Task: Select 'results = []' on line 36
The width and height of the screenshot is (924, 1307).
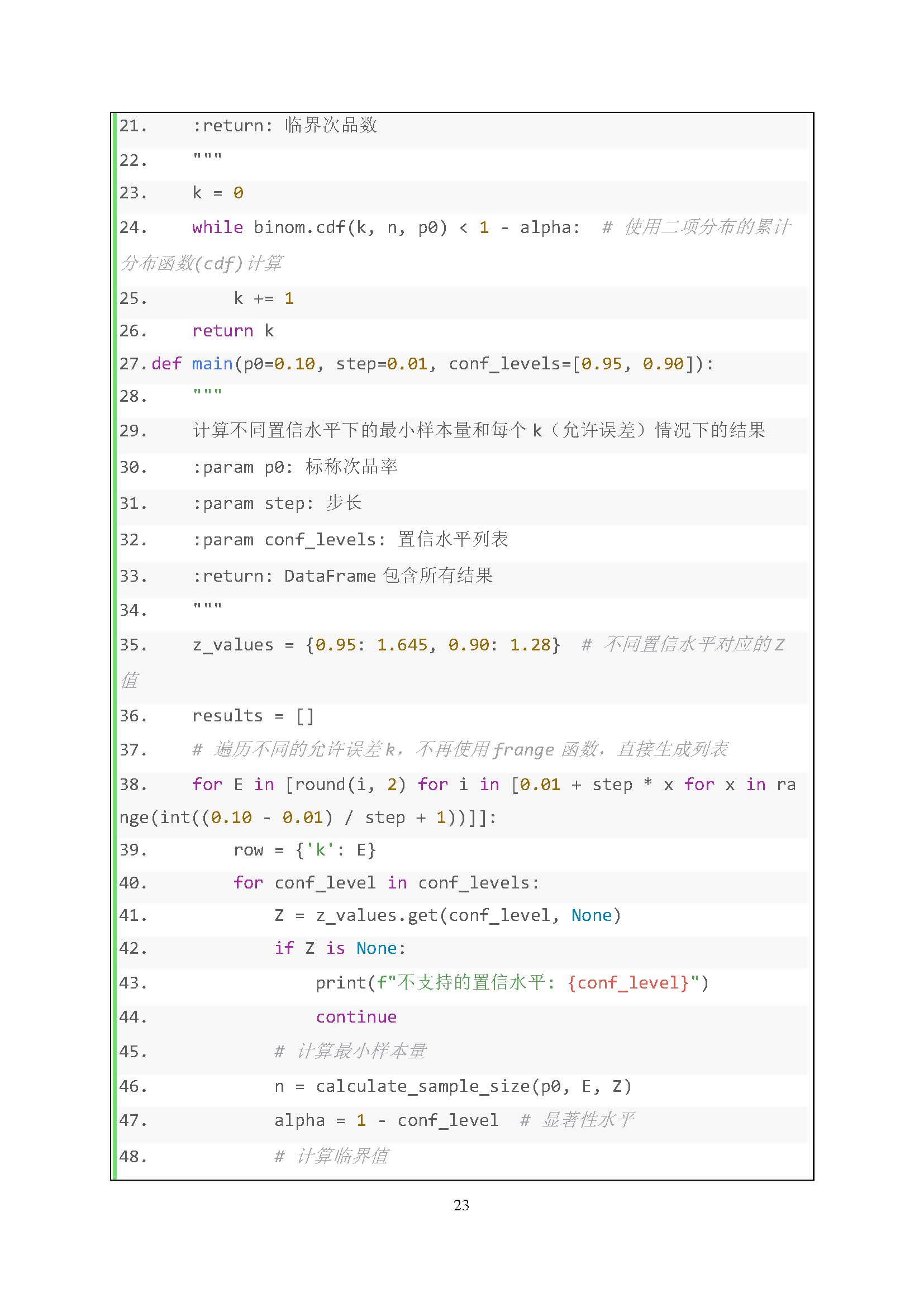Action: tap(253, 716)
